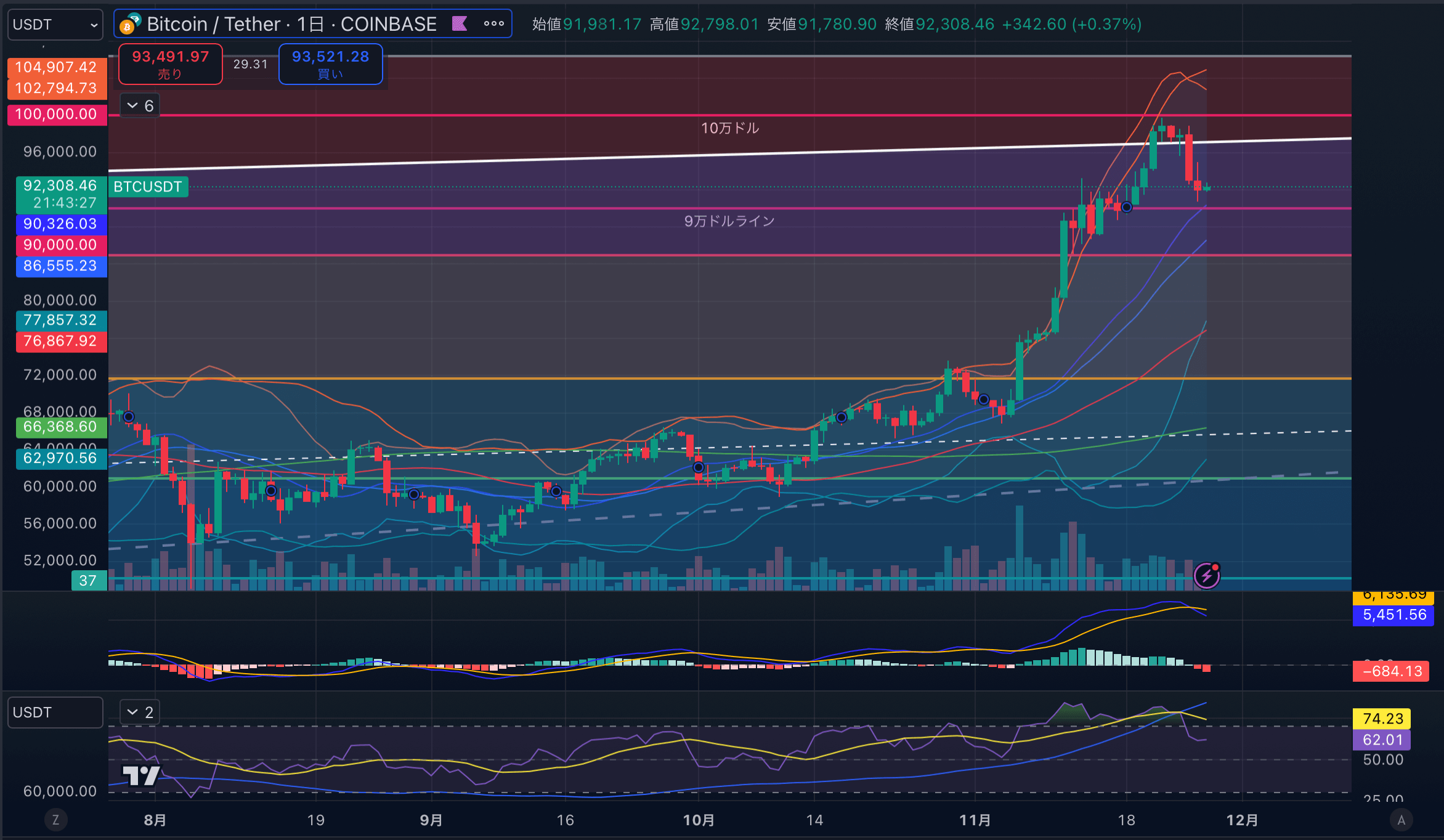Click the 12月 date on time axis
This screenshot has width=1444, height=840.
click(1242, 820)
